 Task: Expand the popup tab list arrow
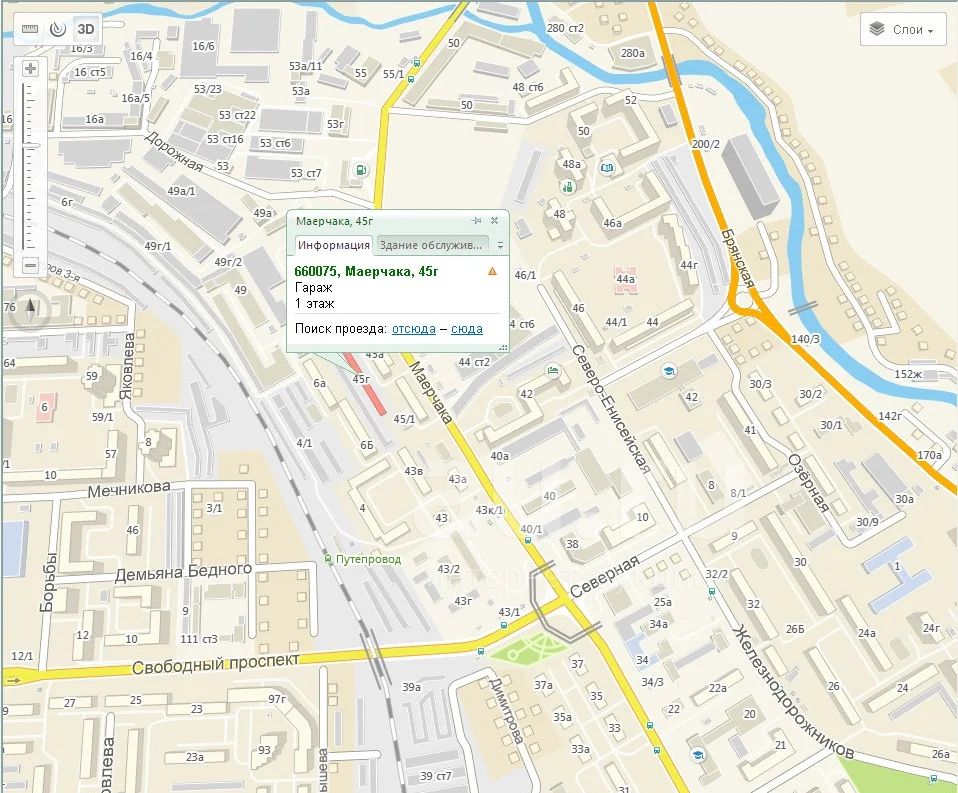(x=500, y=246)
